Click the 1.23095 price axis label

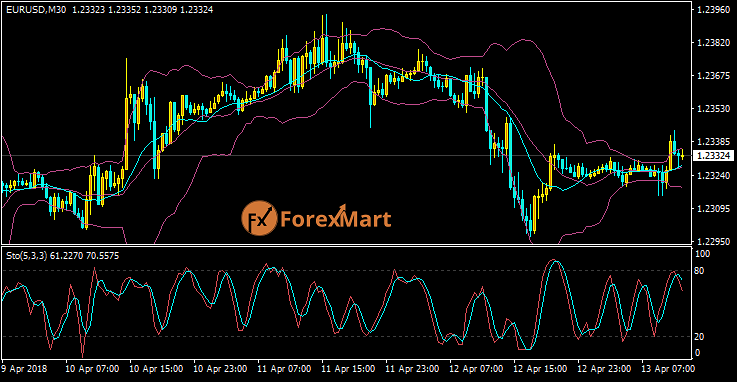pyautogui.click(x=713, y=208)
